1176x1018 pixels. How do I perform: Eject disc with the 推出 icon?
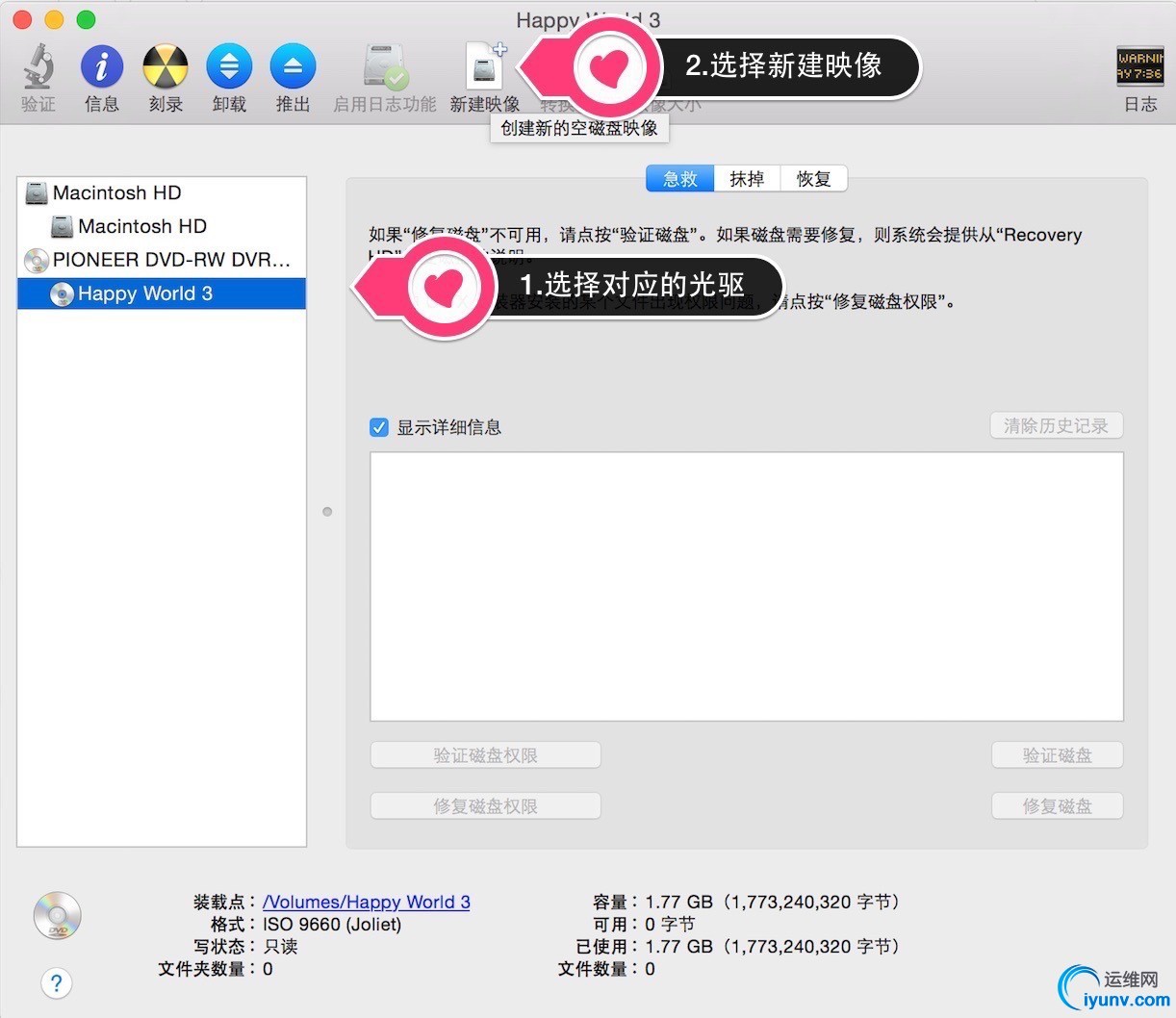click(x=293, y=66)
